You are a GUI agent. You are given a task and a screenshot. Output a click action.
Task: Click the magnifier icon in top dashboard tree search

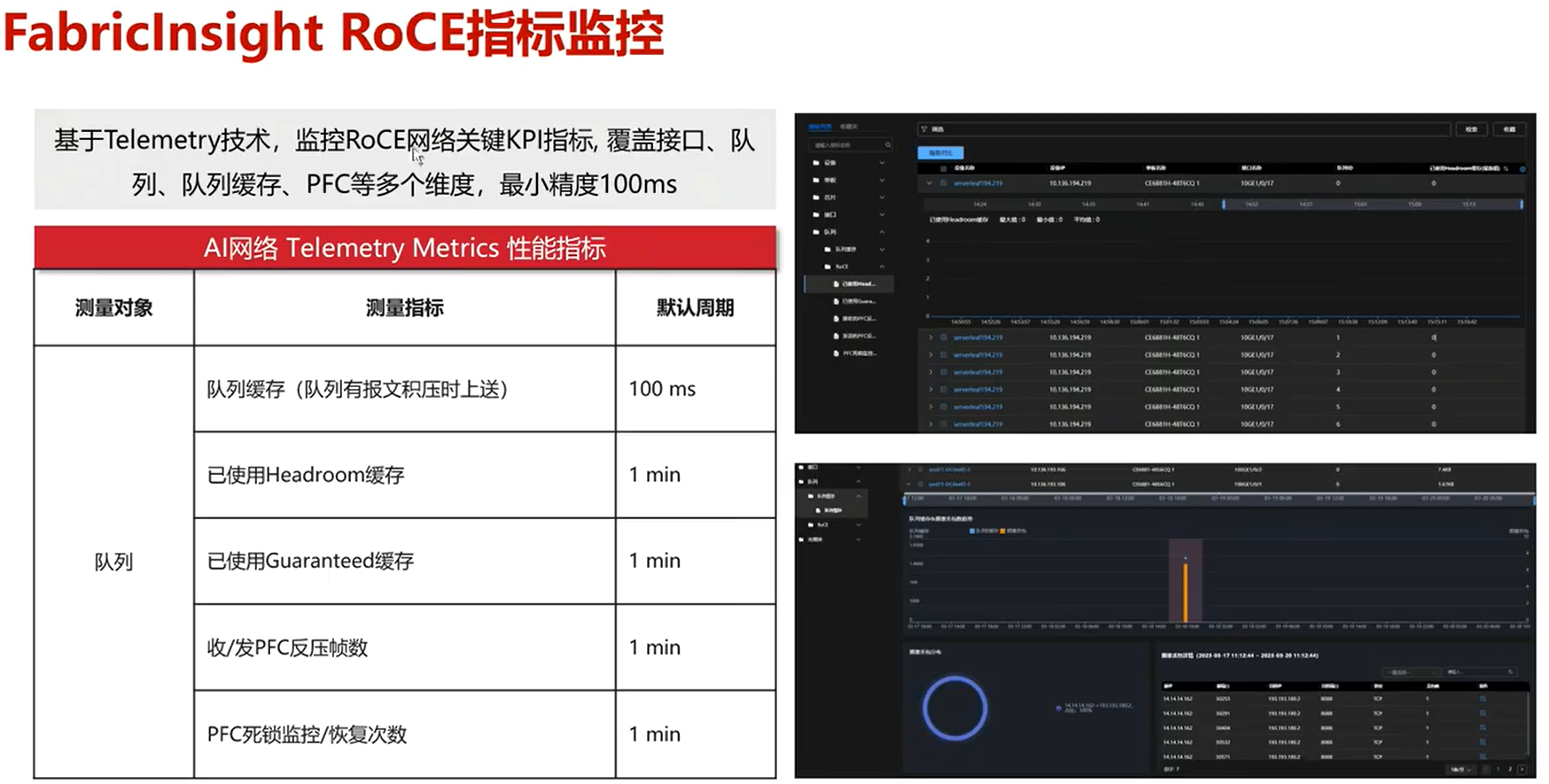coord(888,145)
